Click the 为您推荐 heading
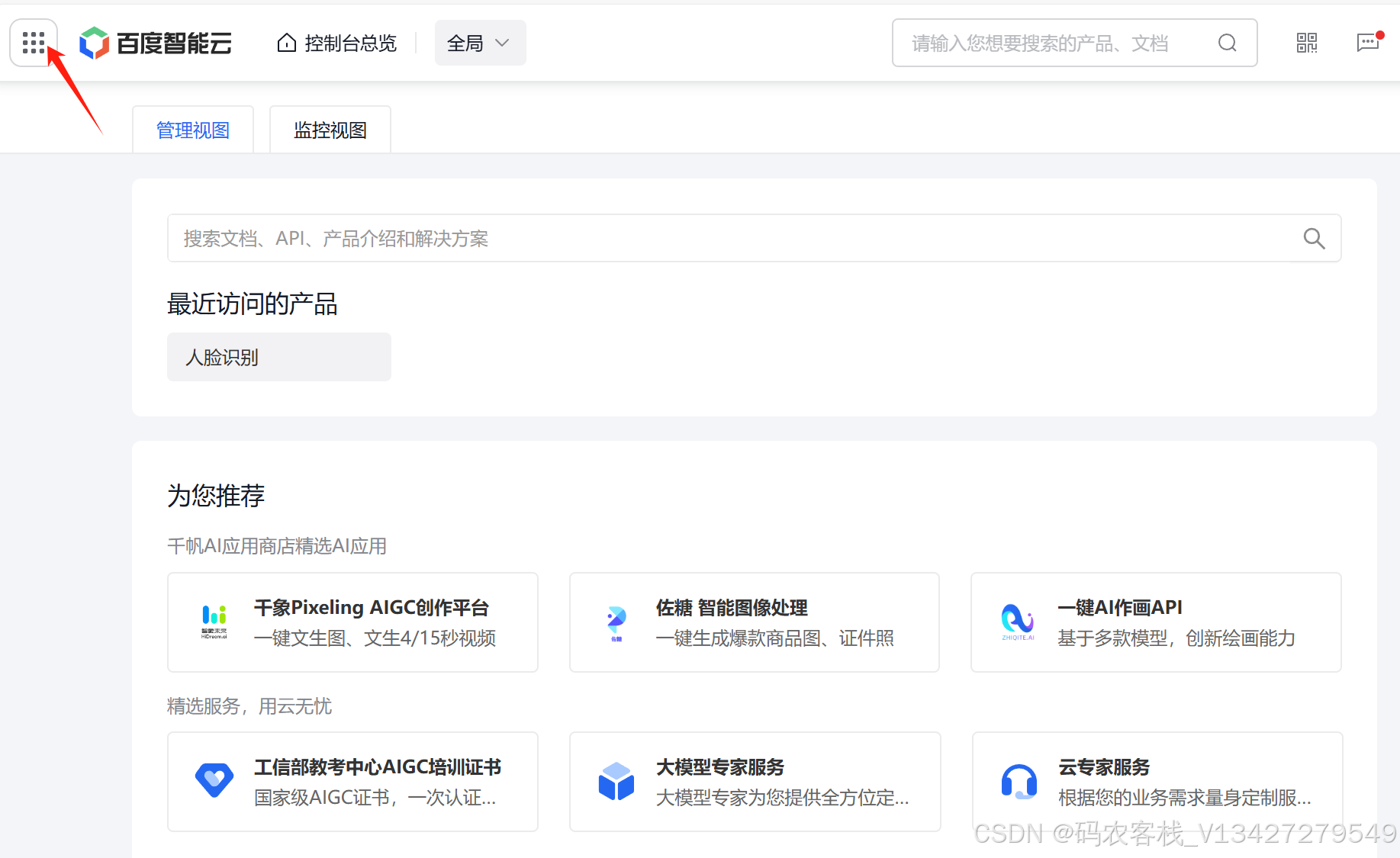 coord(216,496)
